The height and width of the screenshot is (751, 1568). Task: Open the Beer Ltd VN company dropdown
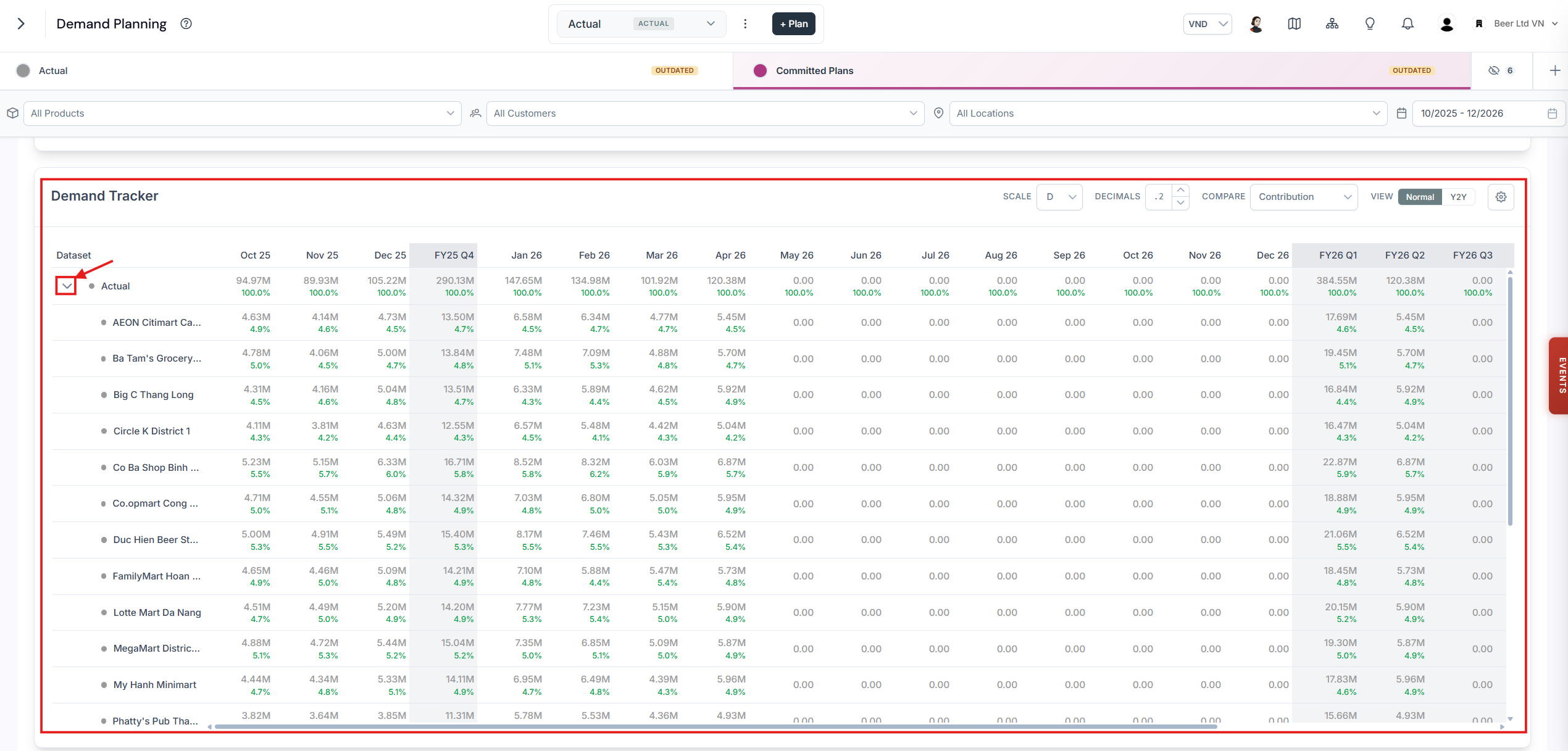coord(1525,23)
